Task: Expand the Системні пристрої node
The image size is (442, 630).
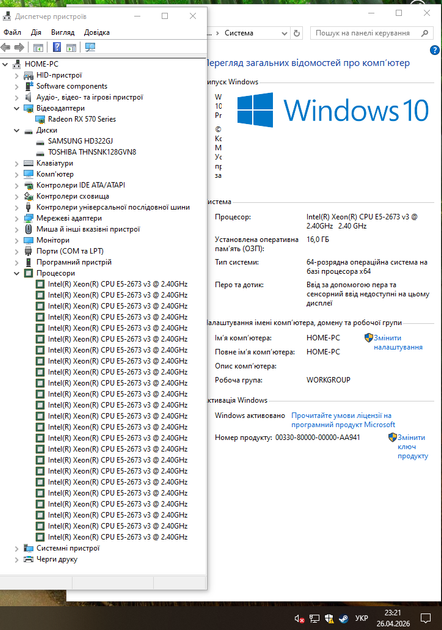Action: [16, 548]
